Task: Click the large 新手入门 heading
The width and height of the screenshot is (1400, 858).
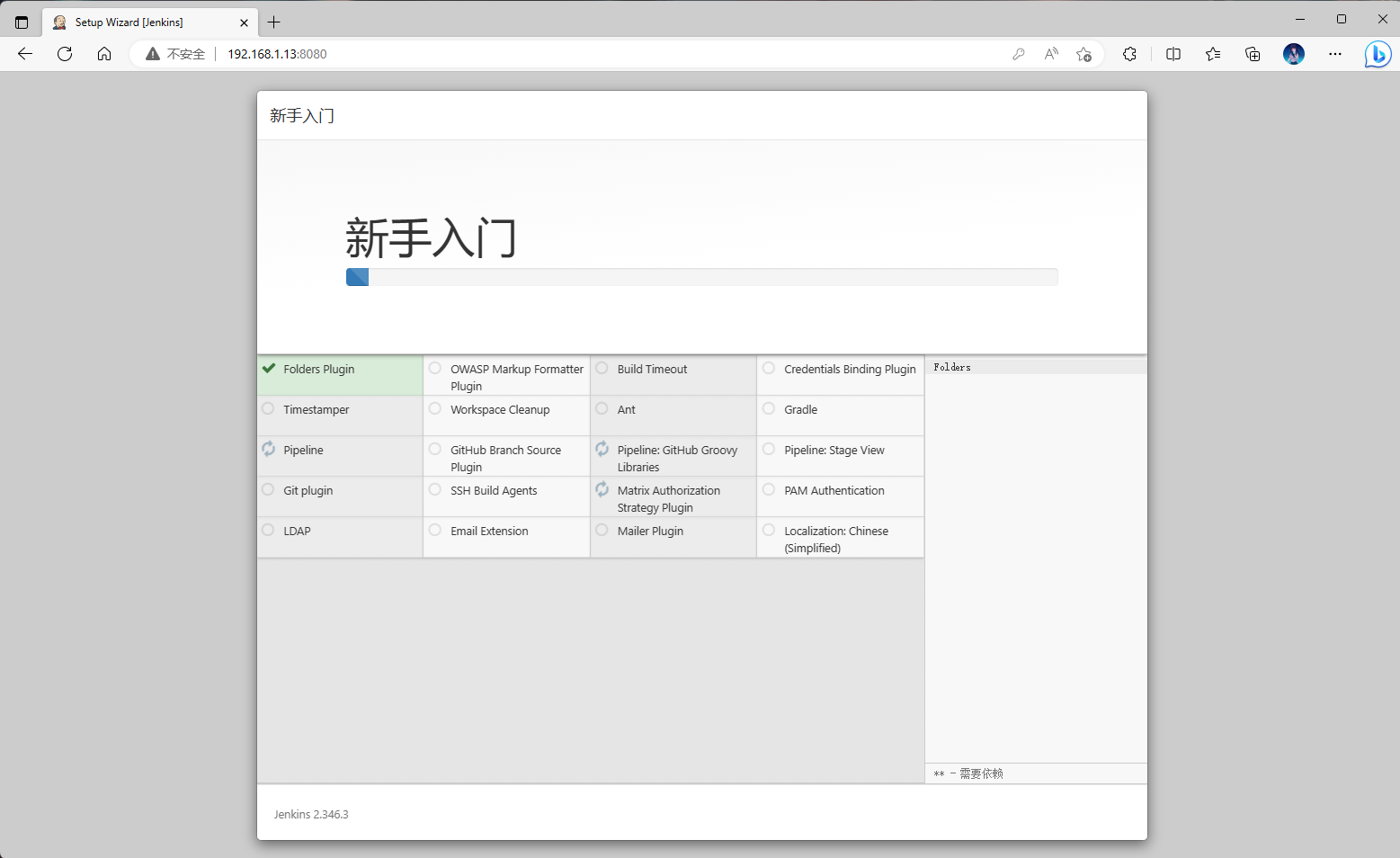Action: pyautogui.click(x=431, y=238)
